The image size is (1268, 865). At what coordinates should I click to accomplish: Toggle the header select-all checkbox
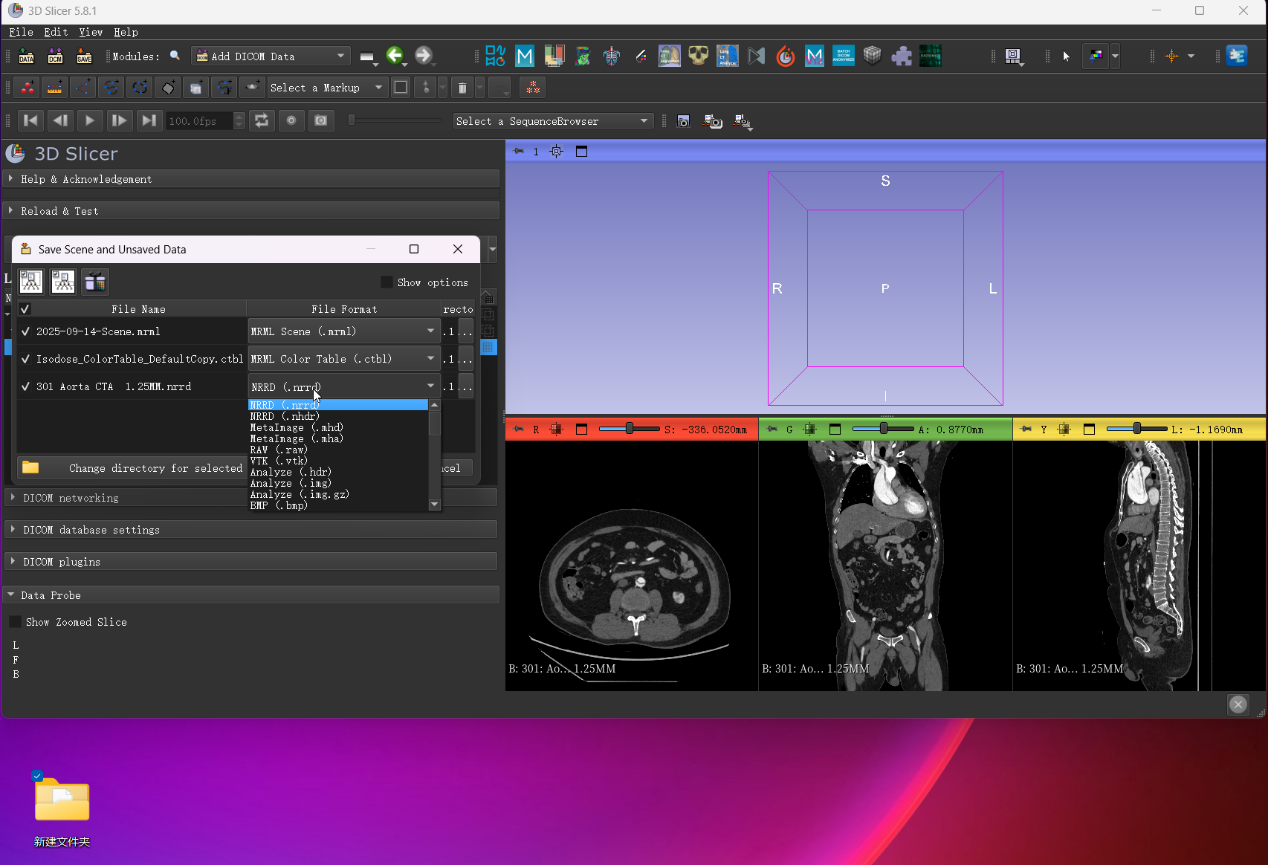(x=25, y=309)
